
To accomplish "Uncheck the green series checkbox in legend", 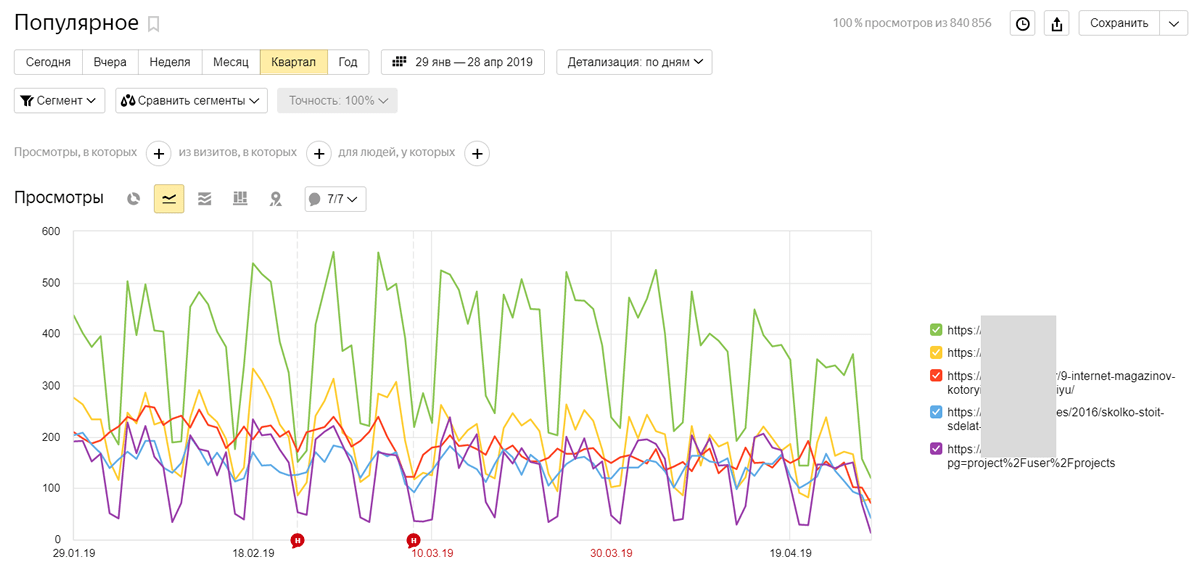I will point(936,330).
